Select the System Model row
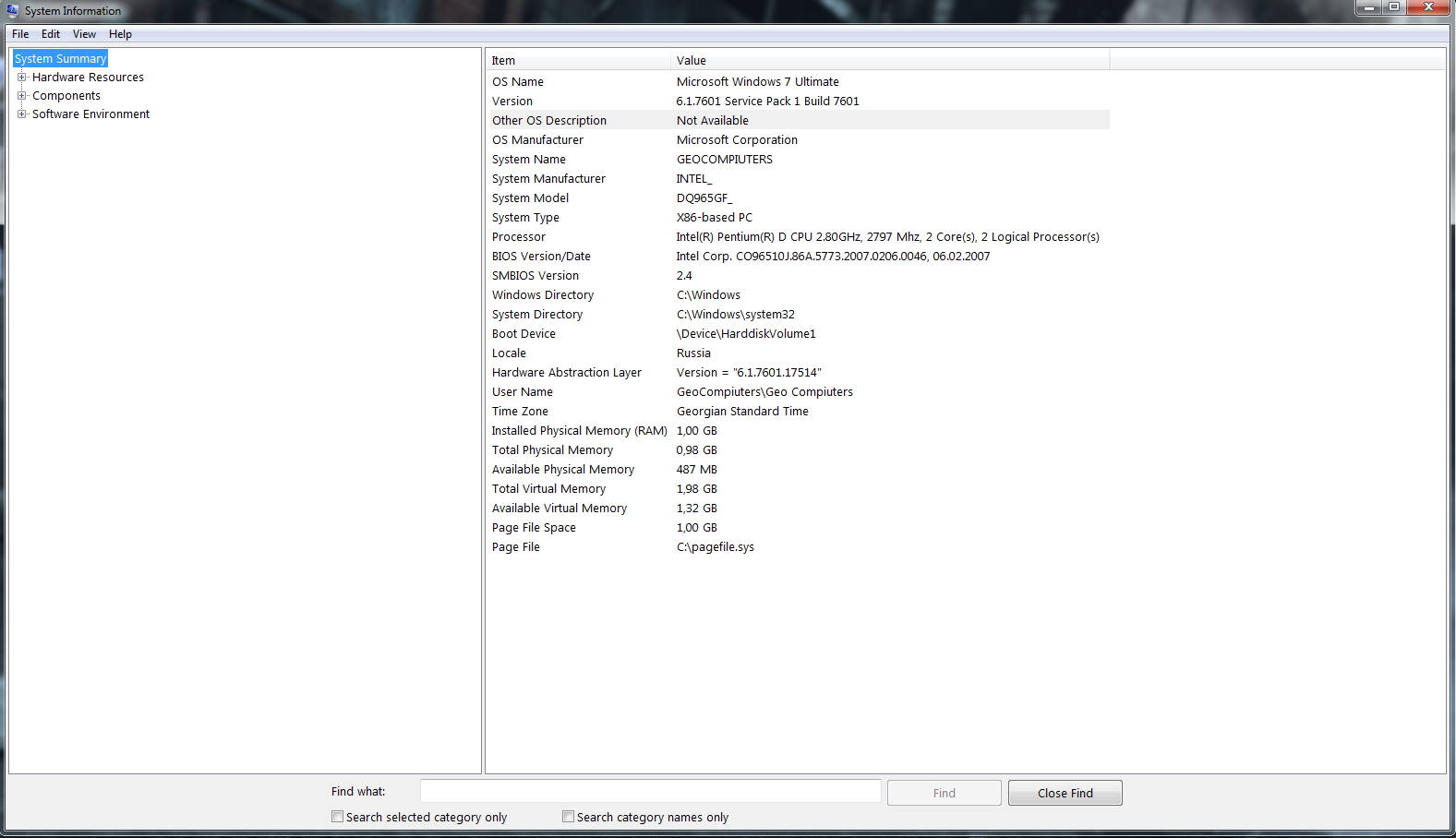The height and width of the screenshot is (838, 1456). tap(798, 198)
